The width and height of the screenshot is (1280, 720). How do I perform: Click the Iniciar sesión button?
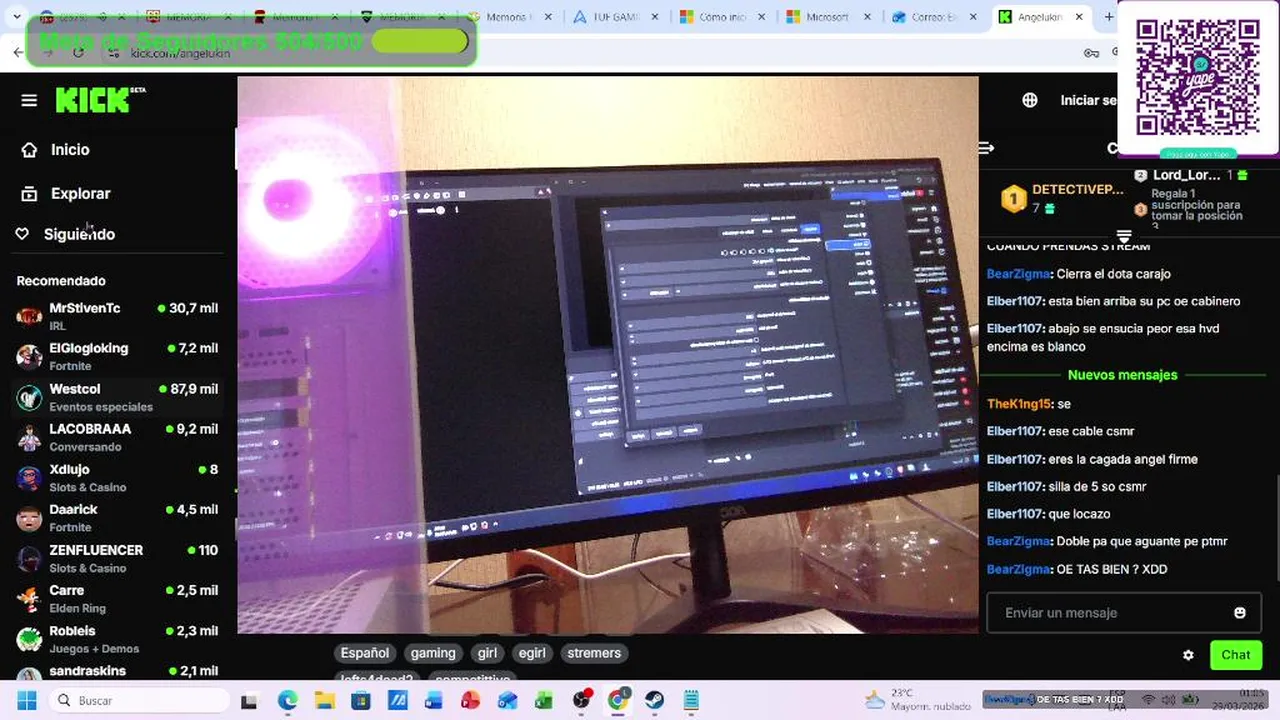pyautogui.click(x=1088, y=100)
